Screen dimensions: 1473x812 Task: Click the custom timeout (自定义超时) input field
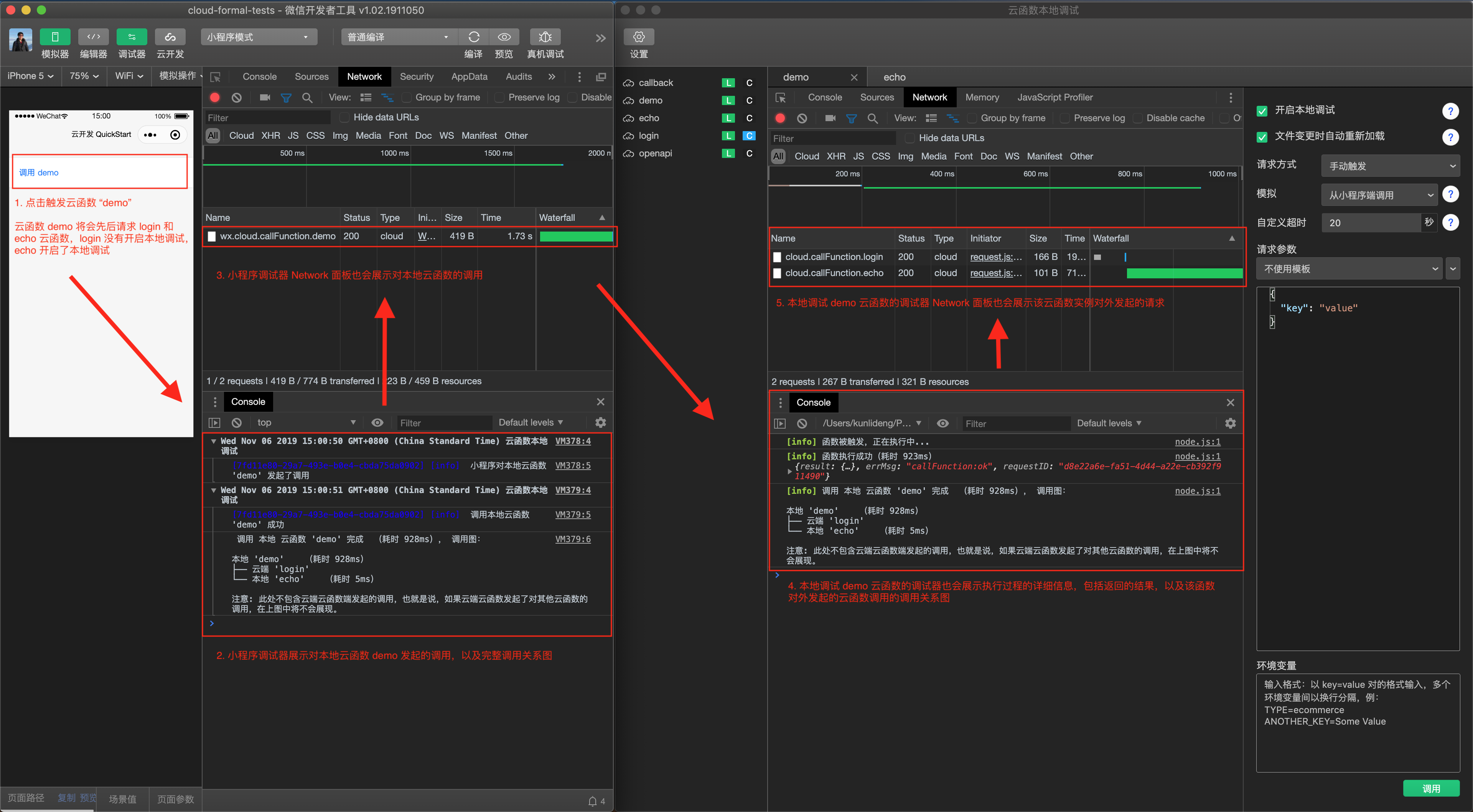[1371, 223]
